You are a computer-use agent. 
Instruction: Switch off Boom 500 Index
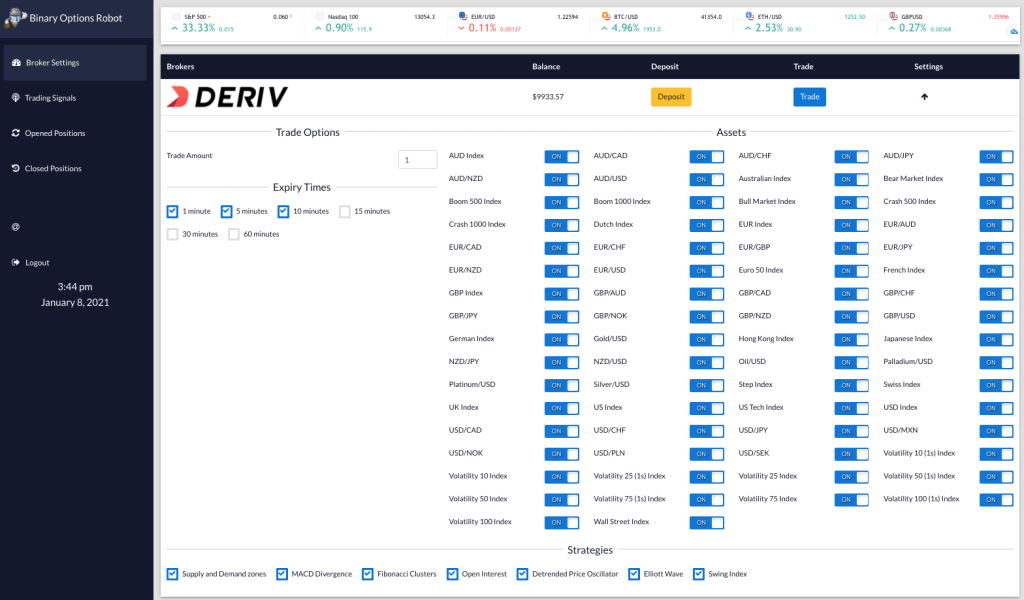(562, 202)
